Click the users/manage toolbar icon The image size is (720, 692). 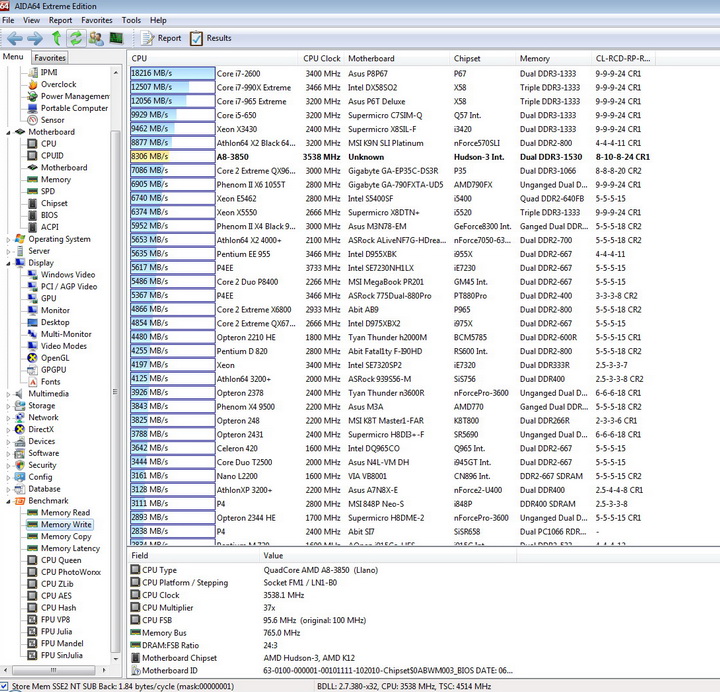coord(96,38)
